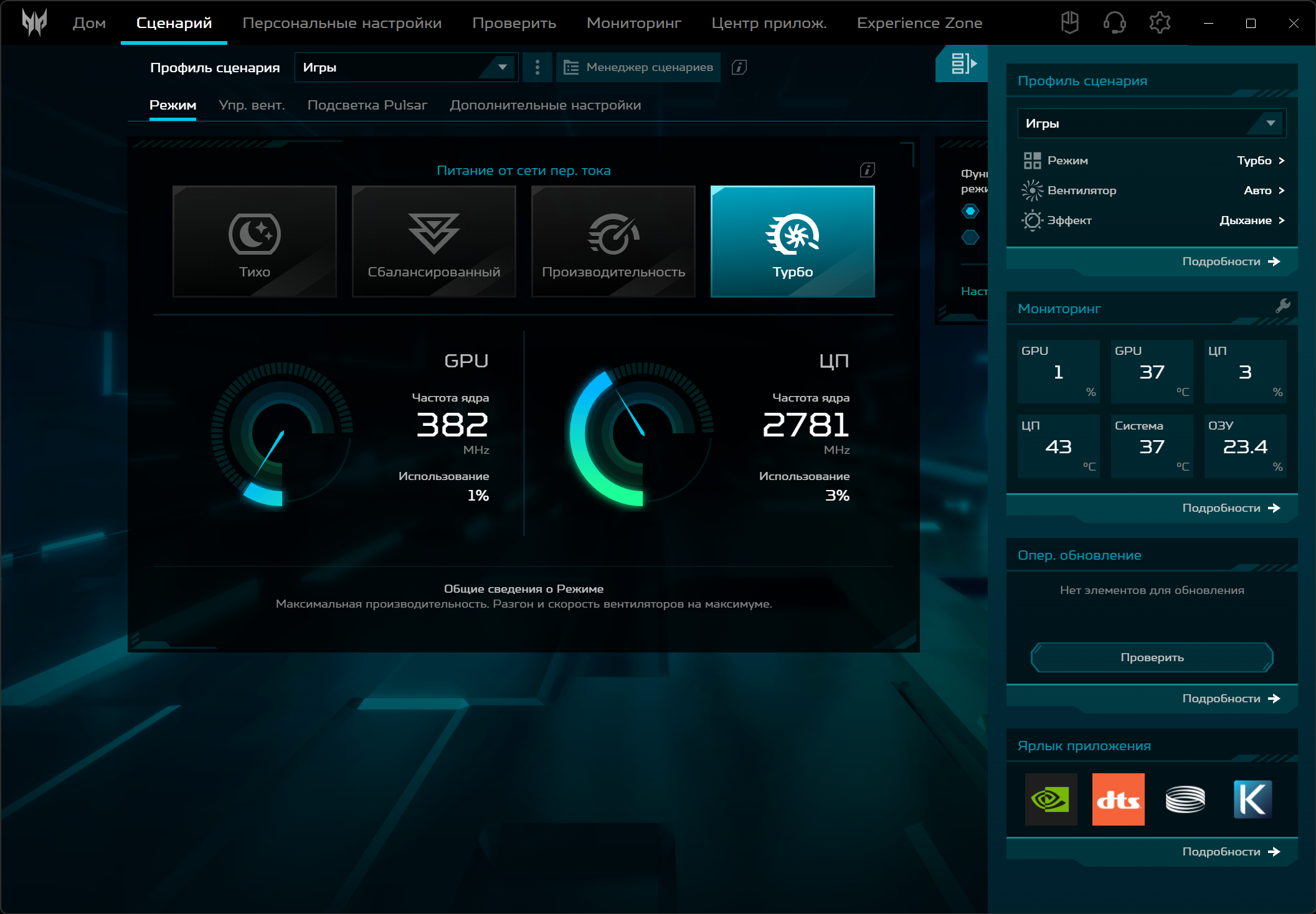The width and height of the screenshot is (1316, 914).
Task: Switch to Производительность mode tile
Action: click(x=613, y=242)
